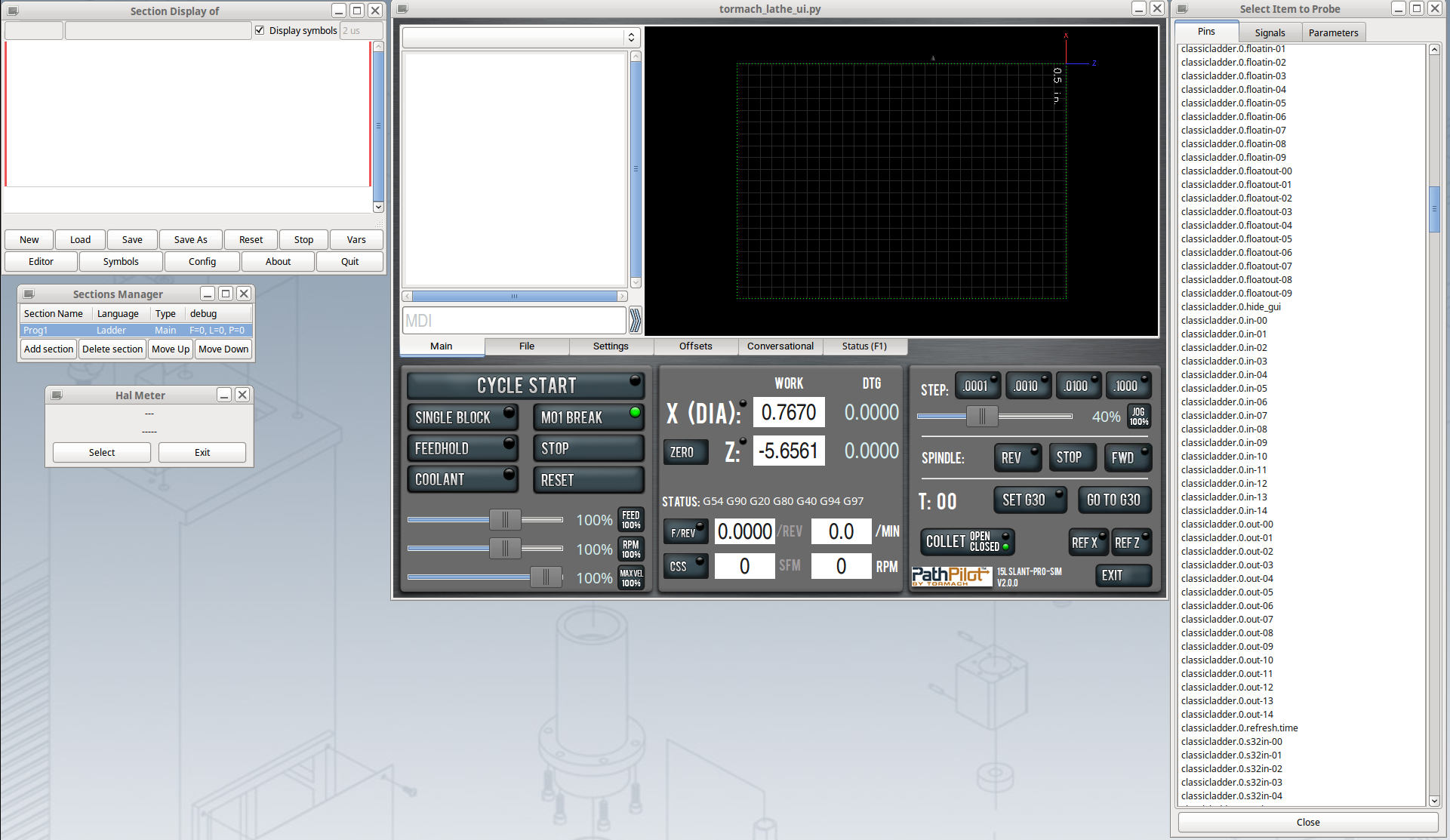Click the ZERO axis button
Screen dimensions: 1450x840
click(685, 452)
